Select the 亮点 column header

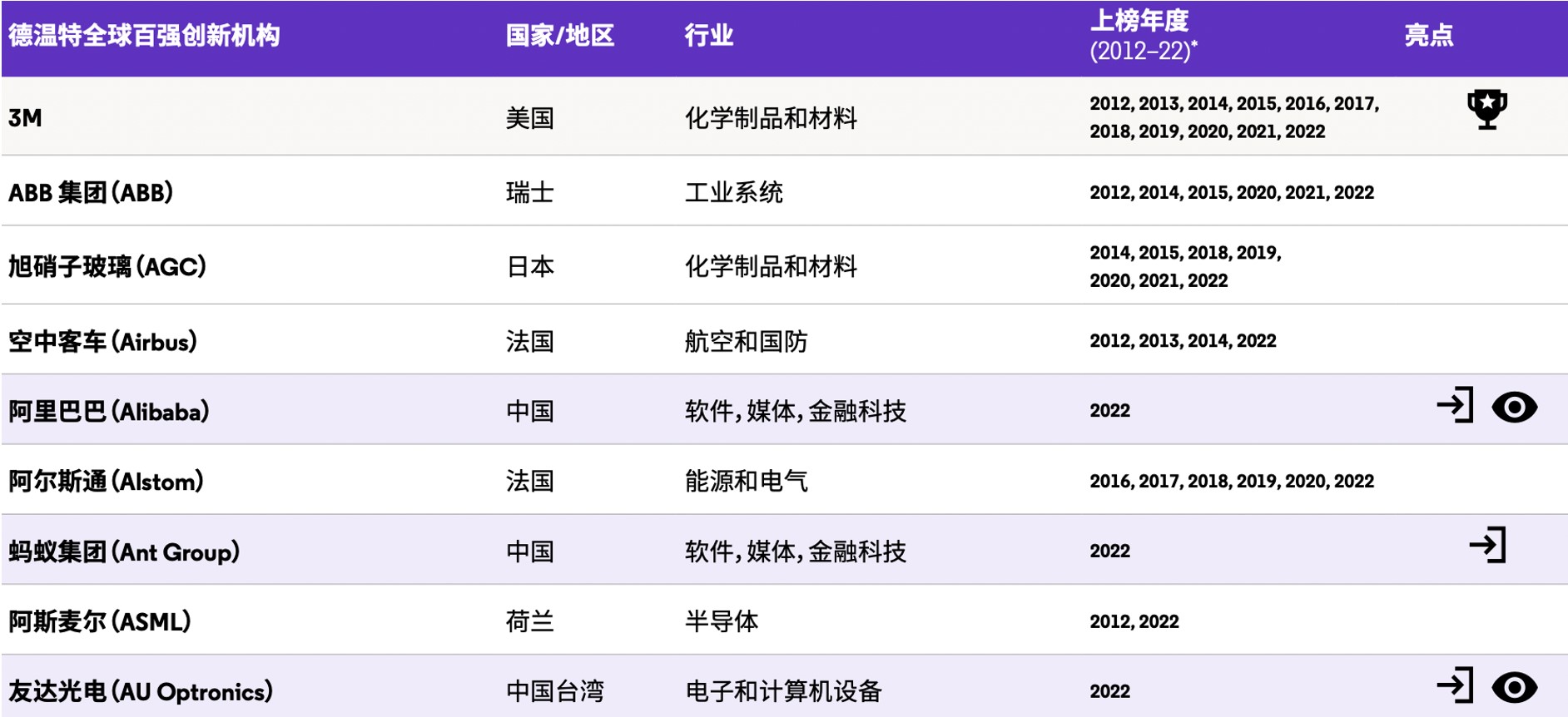coord(1429,36)
